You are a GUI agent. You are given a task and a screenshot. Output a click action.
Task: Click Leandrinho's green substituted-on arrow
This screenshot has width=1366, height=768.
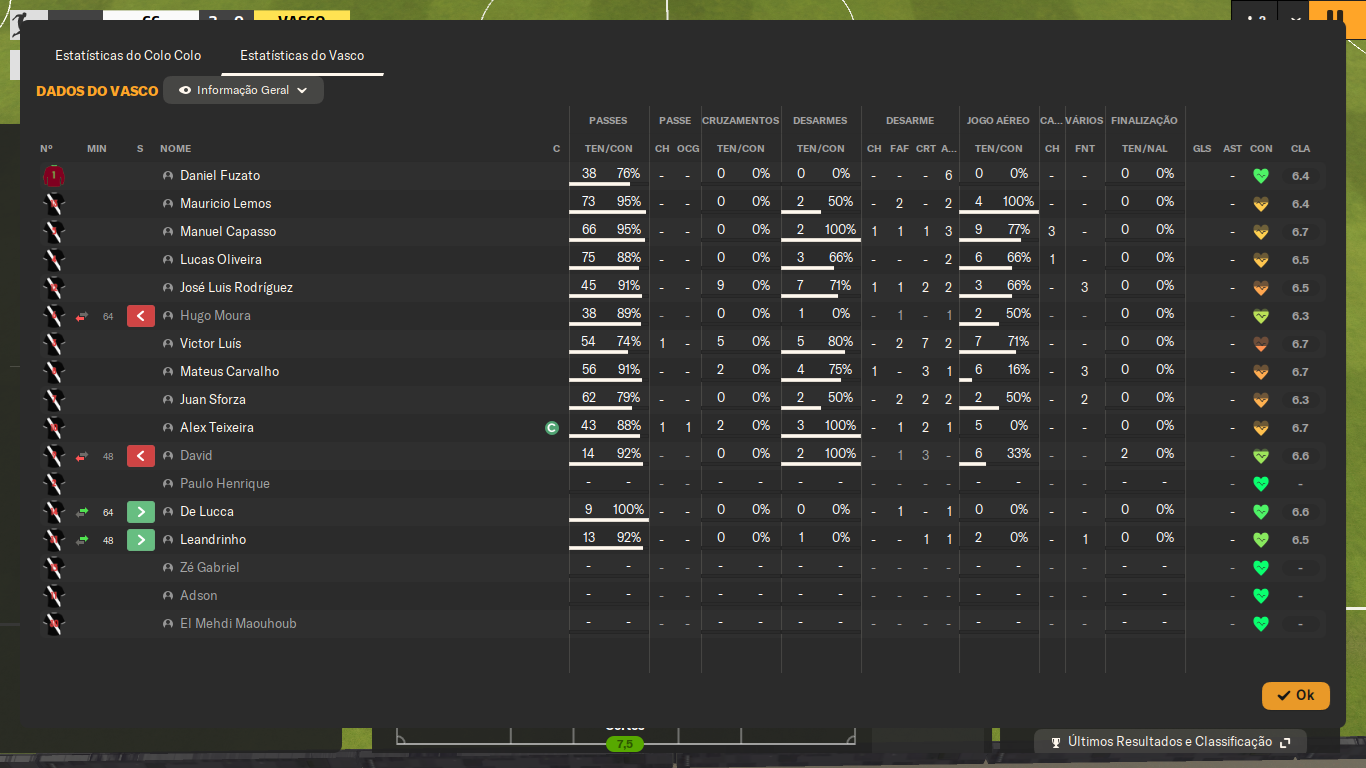click(x=141, y=540)
